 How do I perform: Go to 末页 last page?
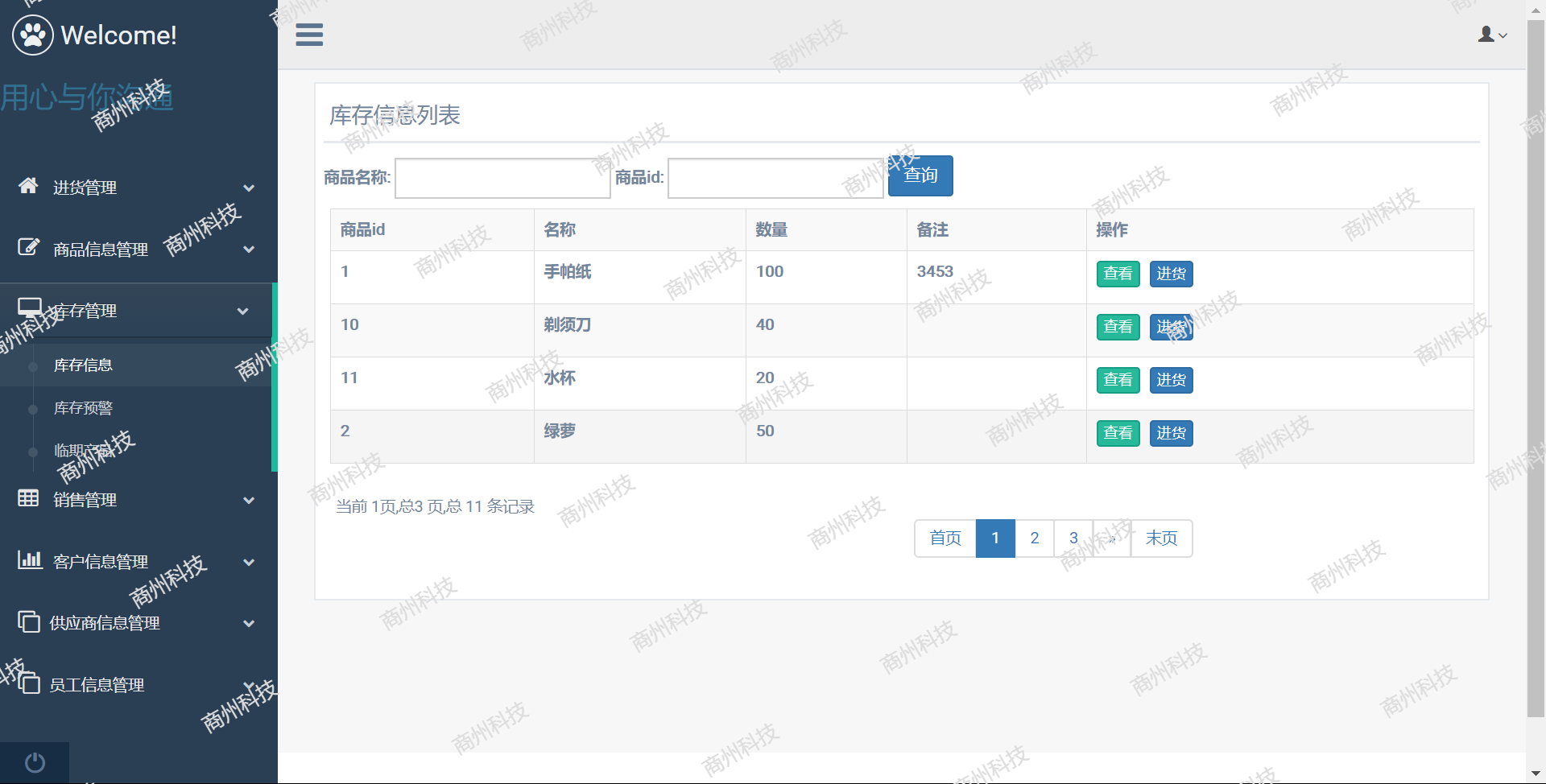tap(1161, 538)
